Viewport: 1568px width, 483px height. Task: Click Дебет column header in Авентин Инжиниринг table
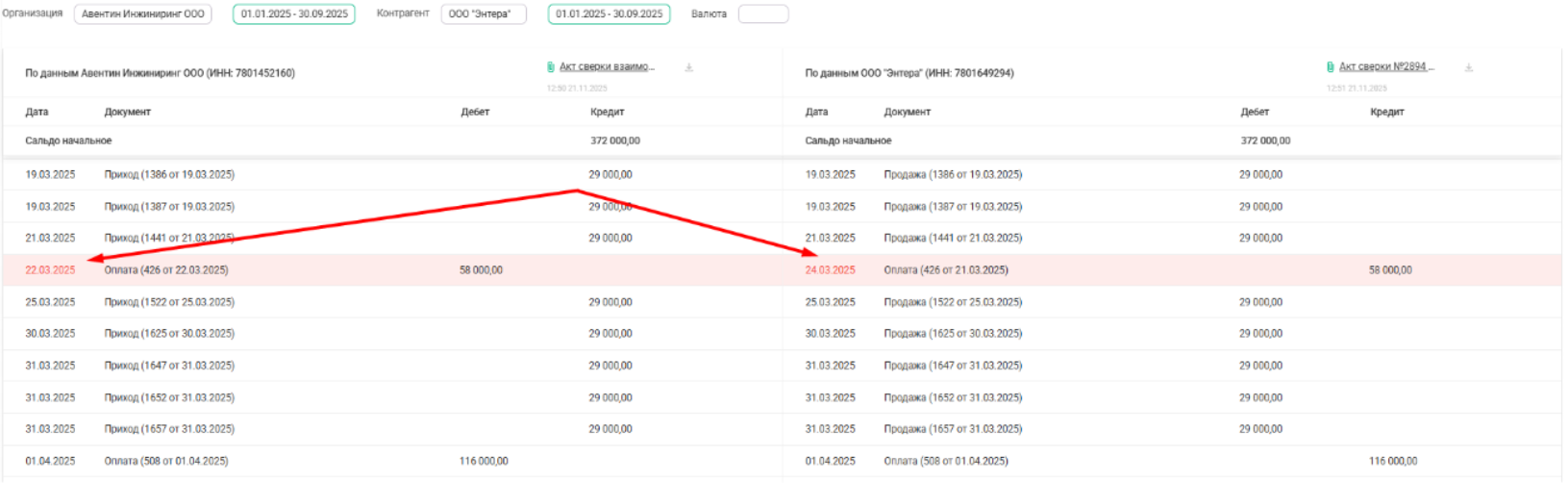click(475, 113)
